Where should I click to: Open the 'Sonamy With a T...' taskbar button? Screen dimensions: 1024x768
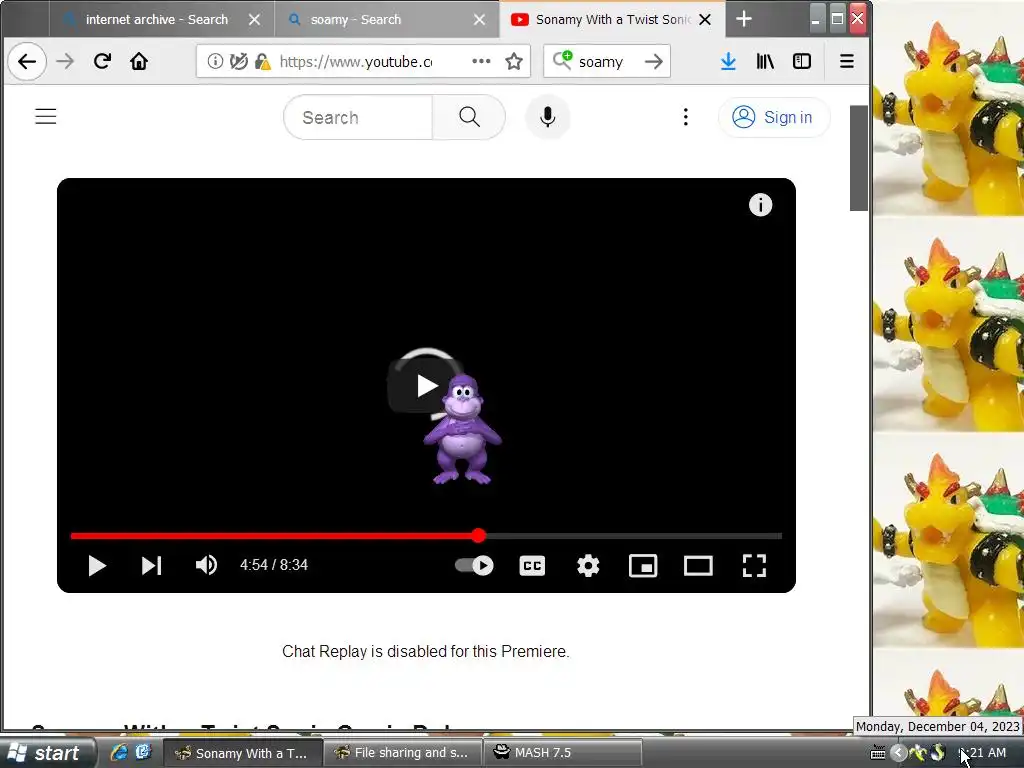(242, 753)
